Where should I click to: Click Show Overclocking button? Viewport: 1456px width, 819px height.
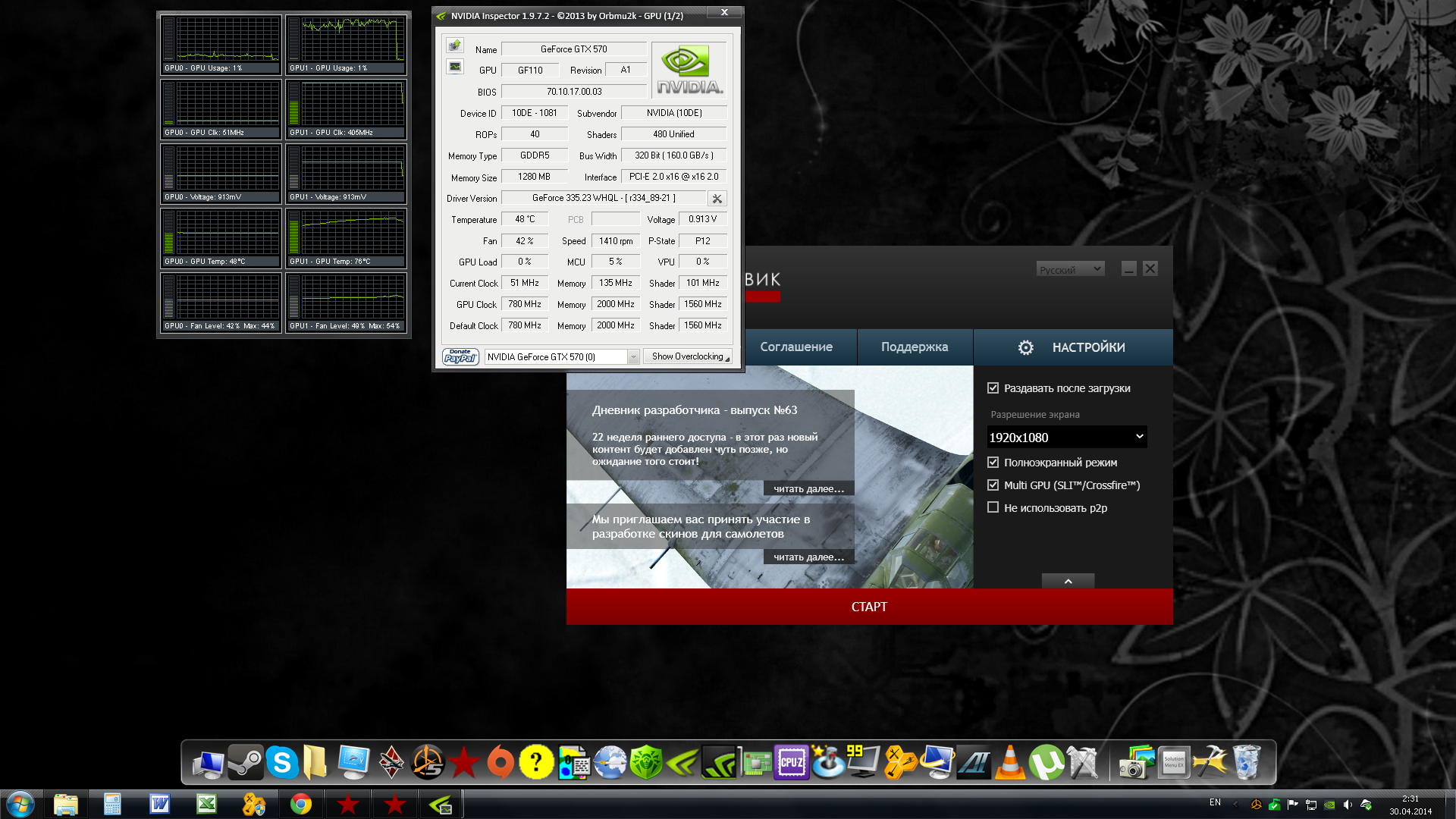pyautogui.click(x=688, y=356)
